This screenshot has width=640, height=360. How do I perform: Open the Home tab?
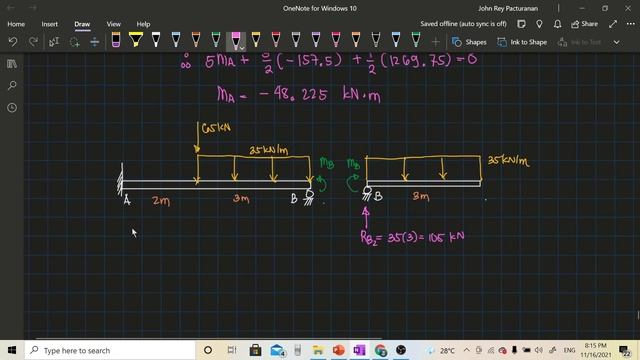tap(16, 24)
